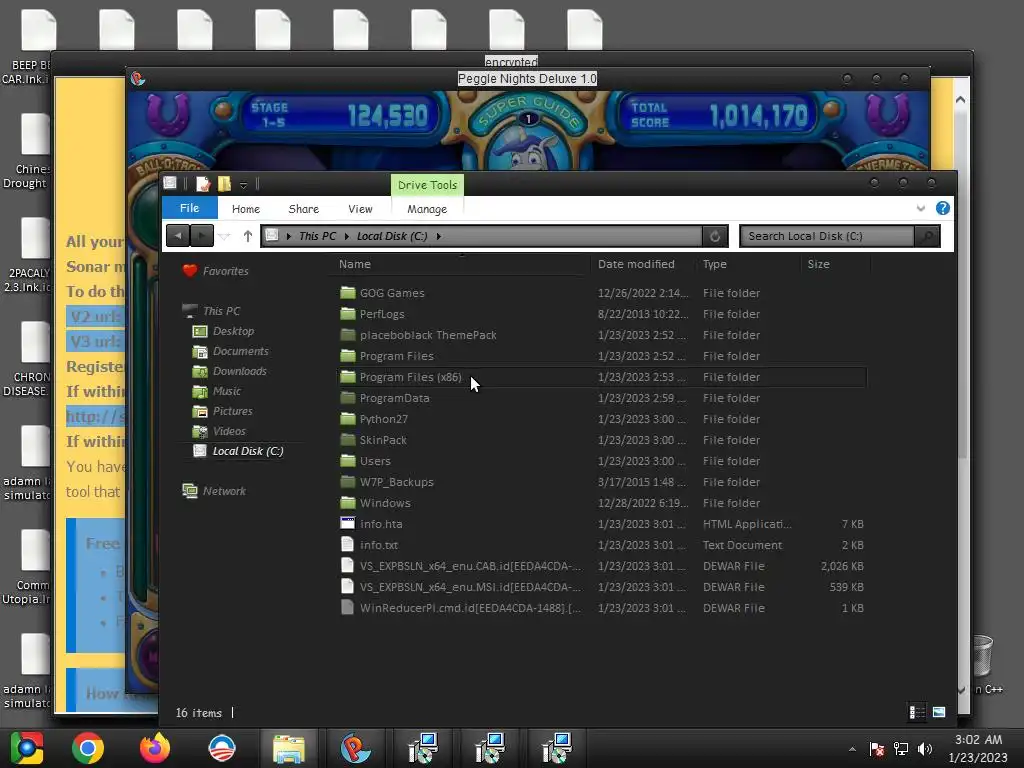1024x768 pixels.
Task: Switch to Details view icon in status bar
Action: click(x=917, y=712)
